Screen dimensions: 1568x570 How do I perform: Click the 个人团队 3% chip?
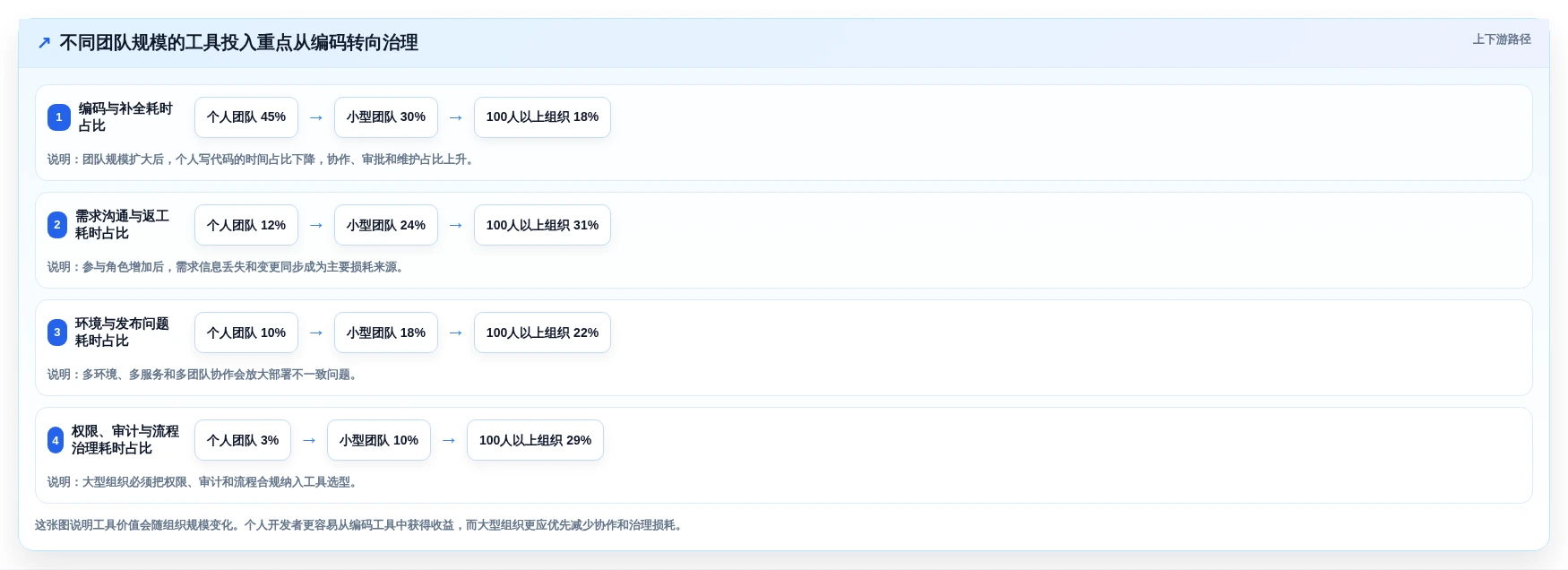243,440
